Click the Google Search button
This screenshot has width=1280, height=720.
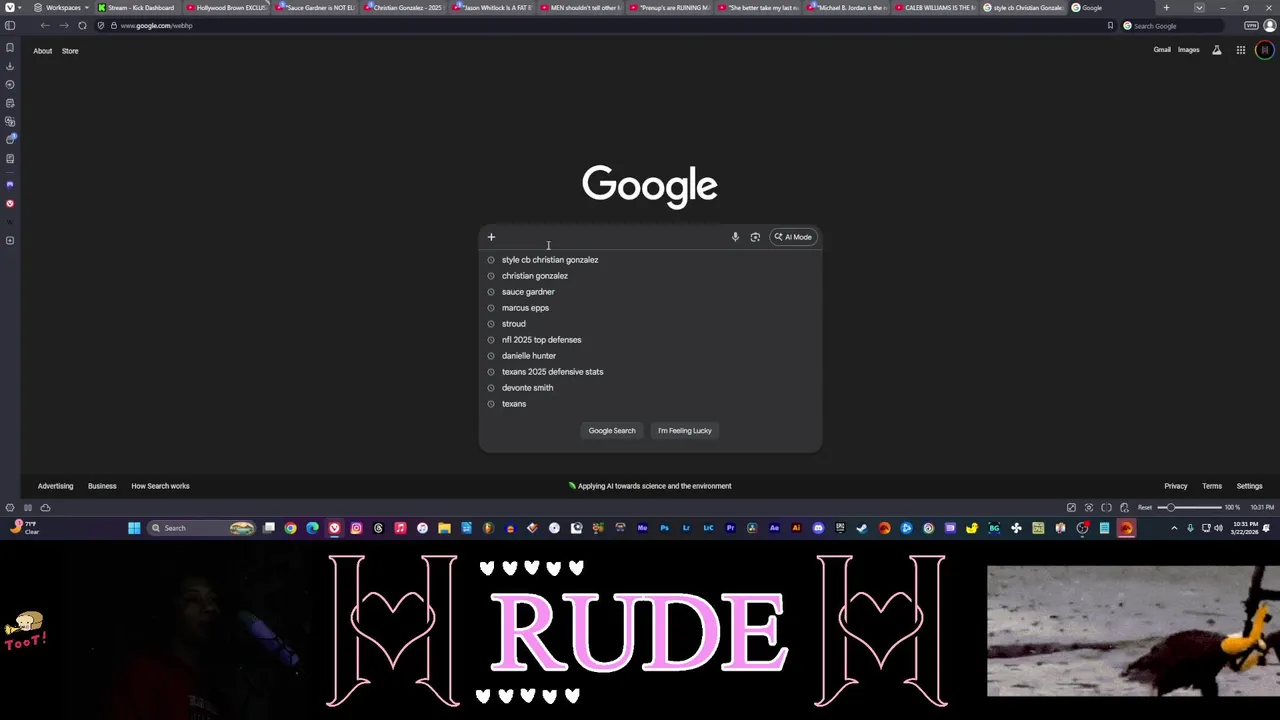[612, 431]
